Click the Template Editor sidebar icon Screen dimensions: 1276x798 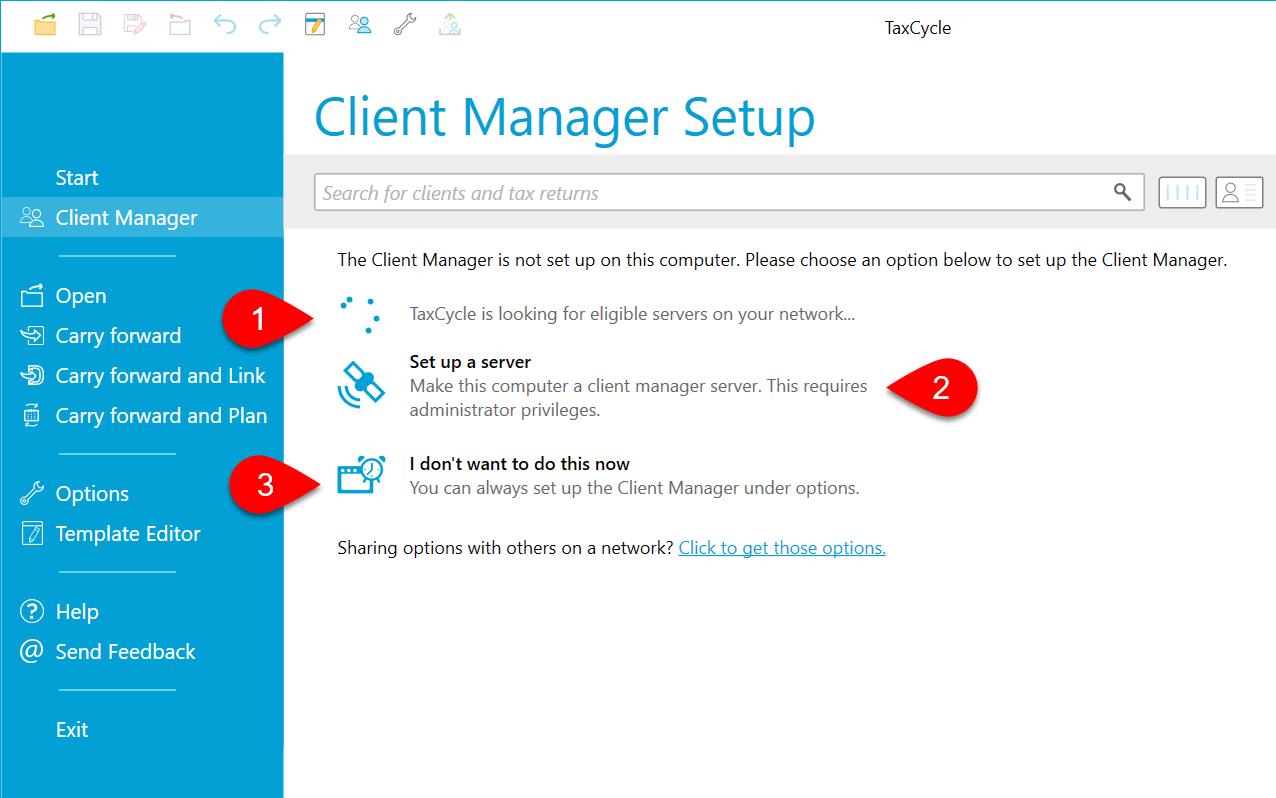(x=32, y=534)
